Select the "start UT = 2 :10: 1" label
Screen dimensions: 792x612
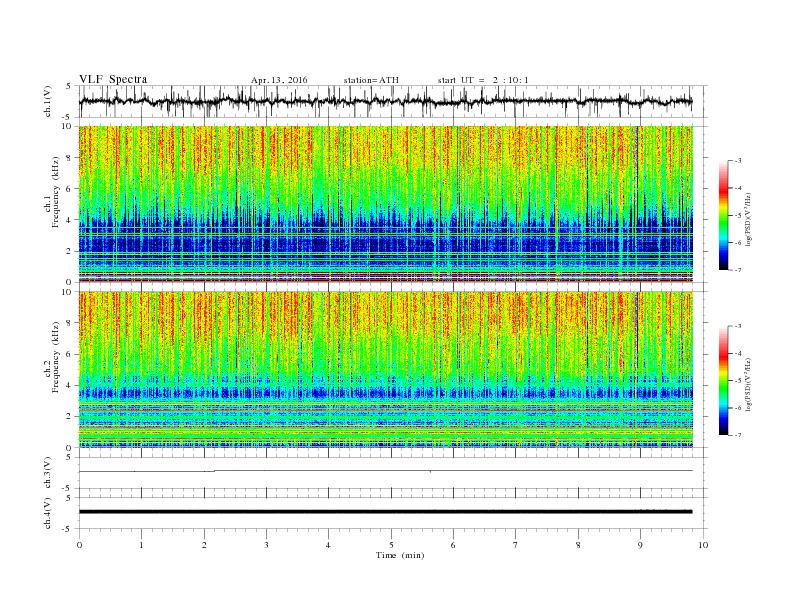point(483,80)
